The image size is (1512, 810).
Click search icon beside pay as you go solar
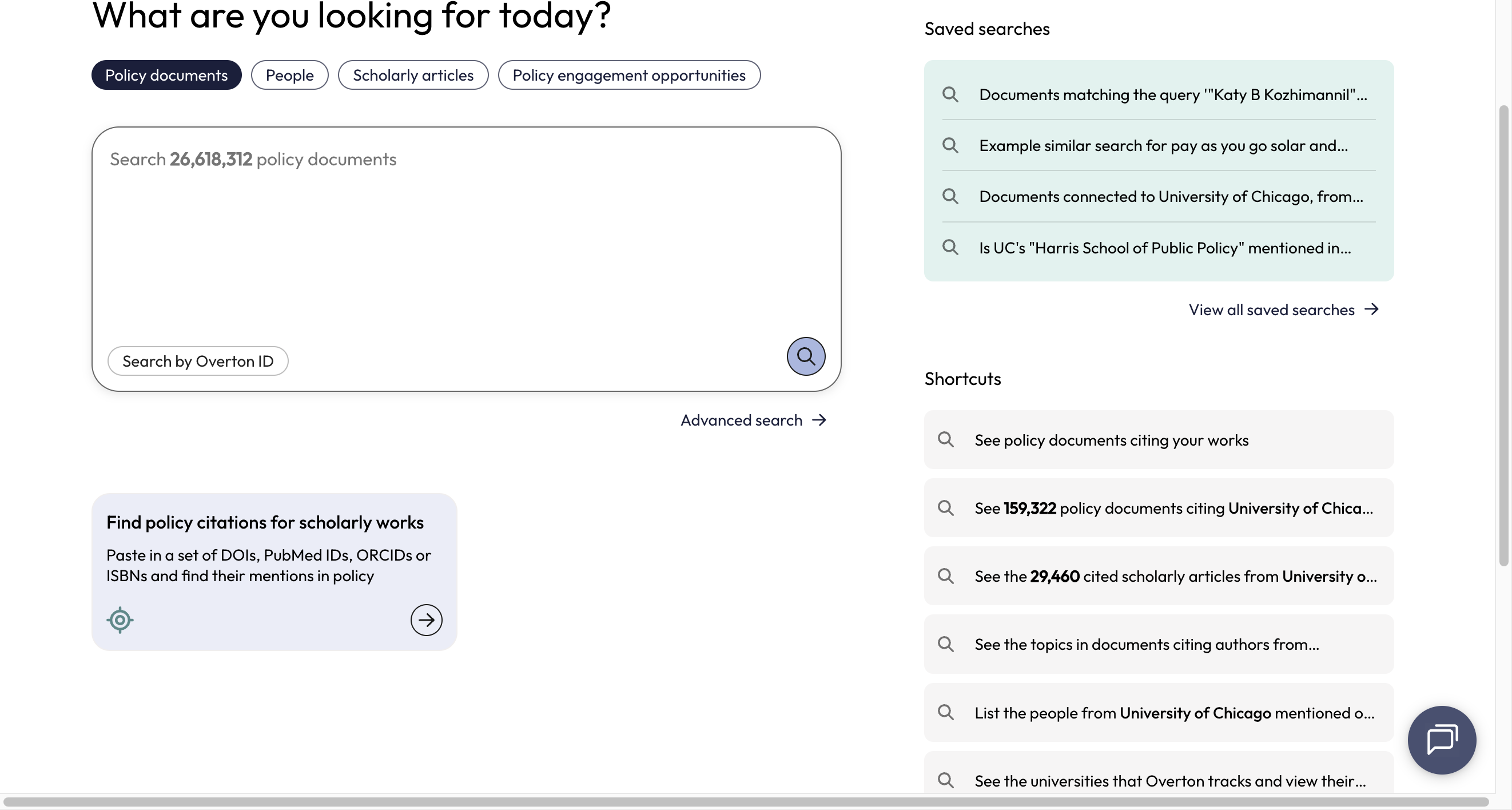coord(950,145)
